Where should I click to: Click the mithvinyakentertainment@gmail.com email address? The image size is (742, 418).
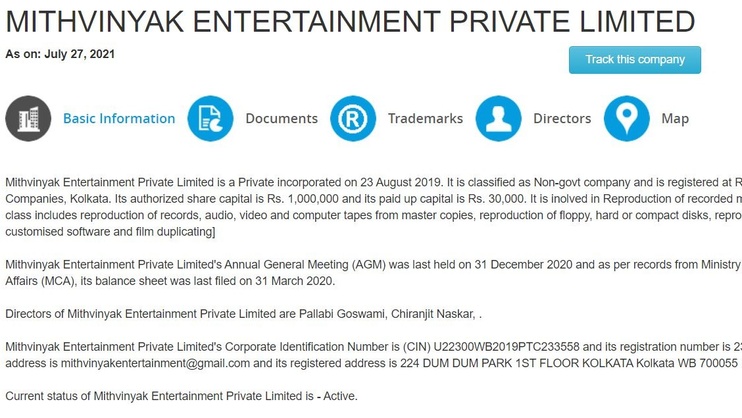coord(155,364)
